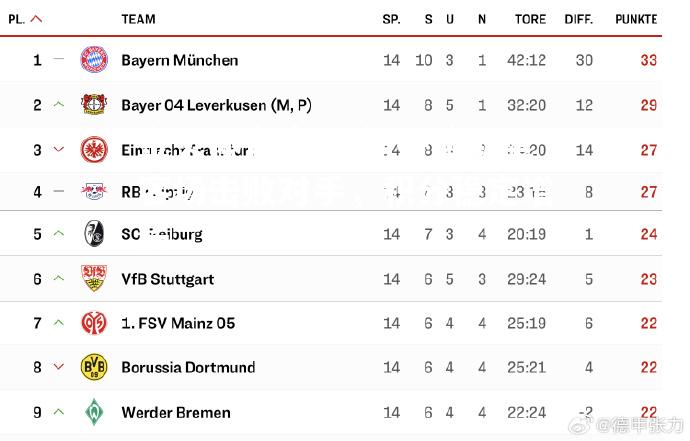Select the SP. column header
The width and height of the screenshot is (690, 441).
[391, 19]
